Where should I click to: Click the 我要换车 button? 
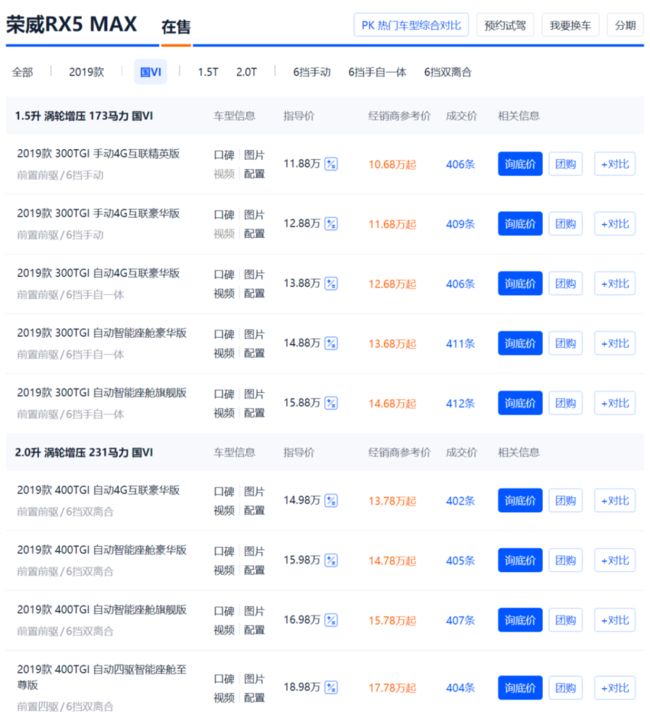[x=570, y=25]
